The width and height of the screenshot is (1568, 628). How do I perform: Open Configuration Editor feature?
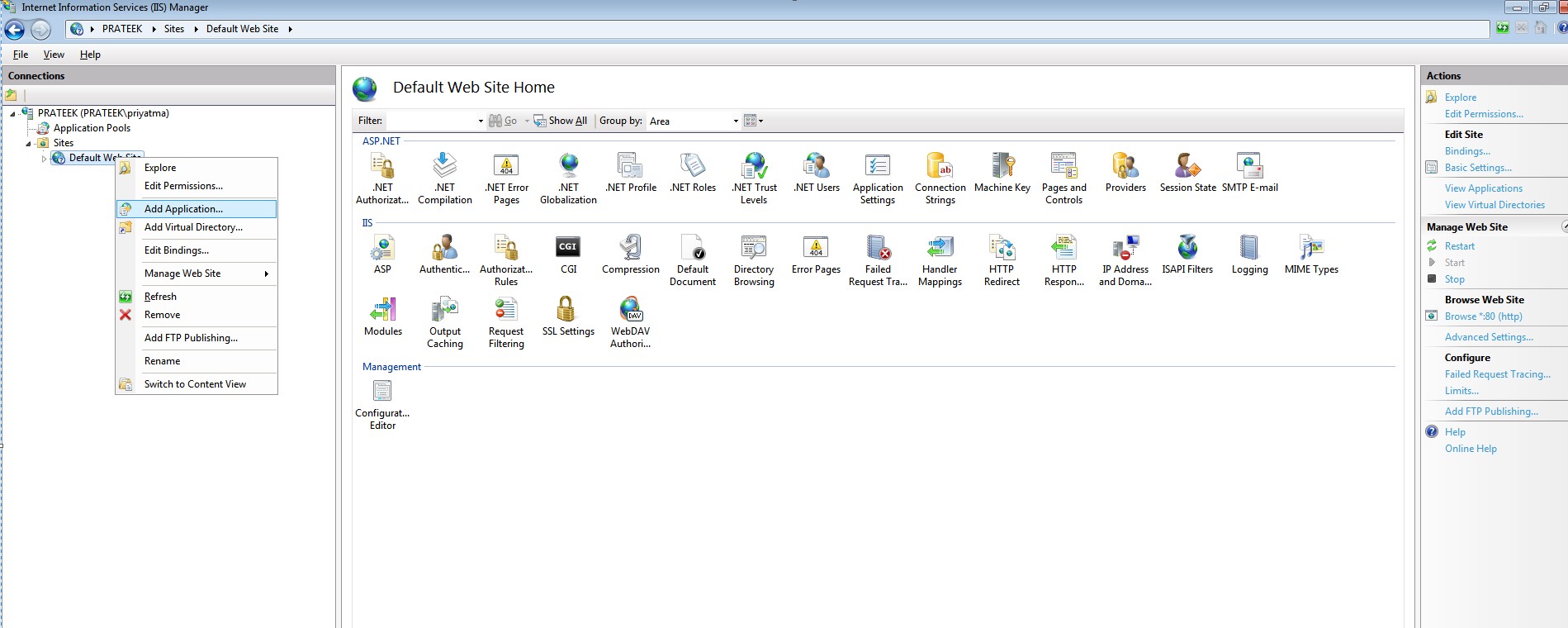click(382, 405)
